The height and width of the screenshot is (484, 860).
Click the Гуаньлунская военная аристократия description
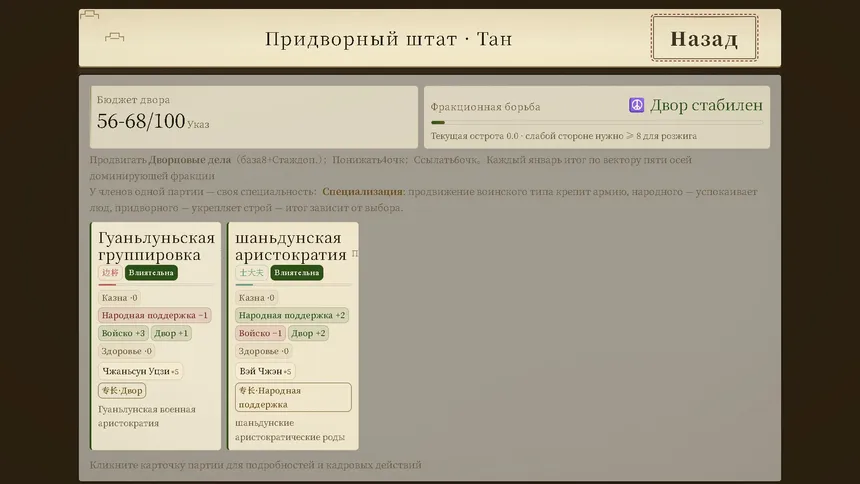tap(146, 416)
